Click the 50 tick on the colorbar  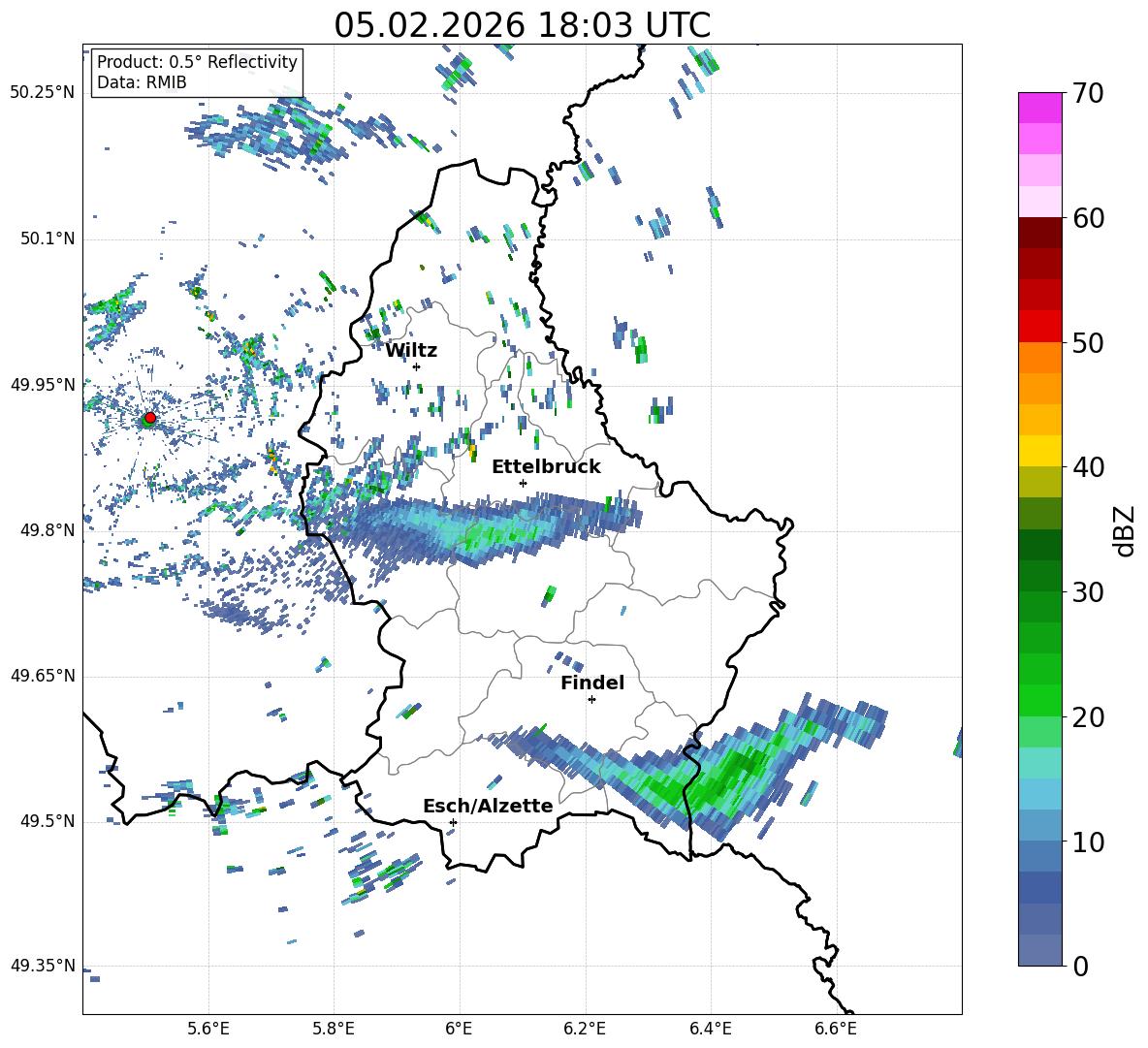(1088, 342)
